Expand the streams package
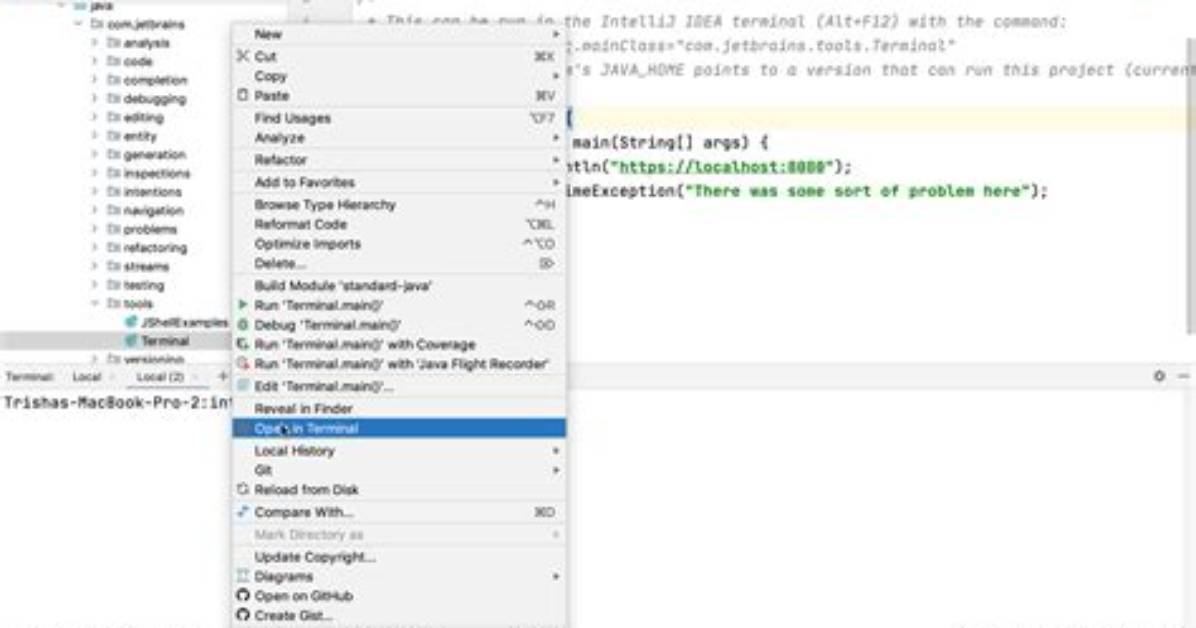 [95, 266]
